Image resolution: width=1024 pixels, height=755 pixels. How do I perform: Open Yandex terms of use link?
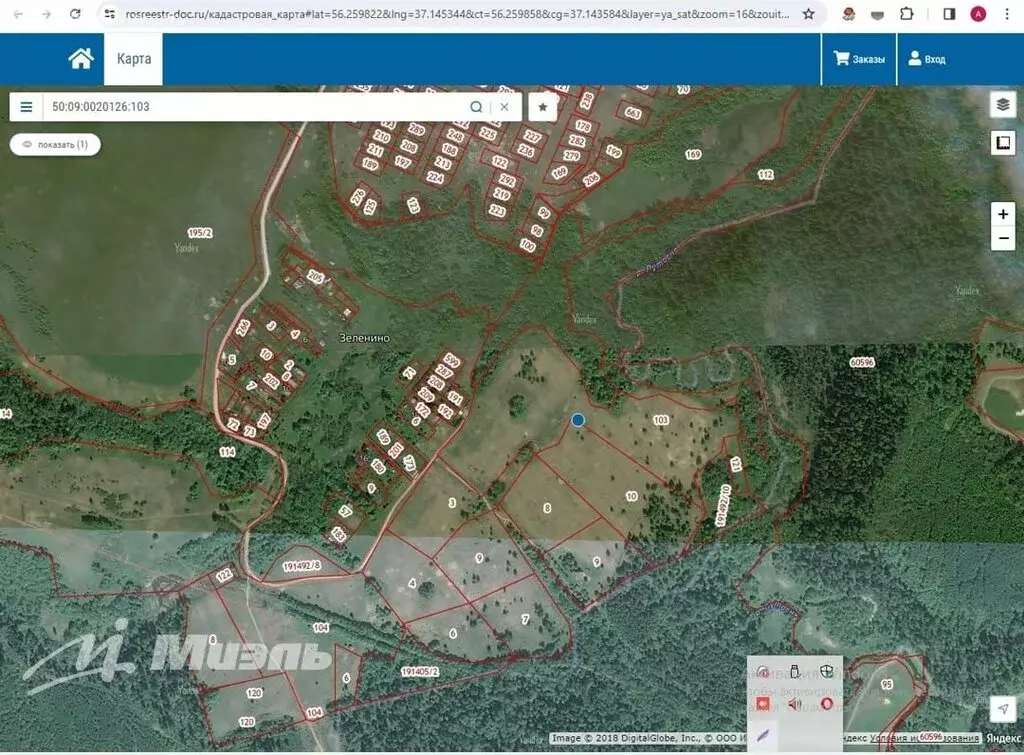pyautogui.click(x=924, y=738)
